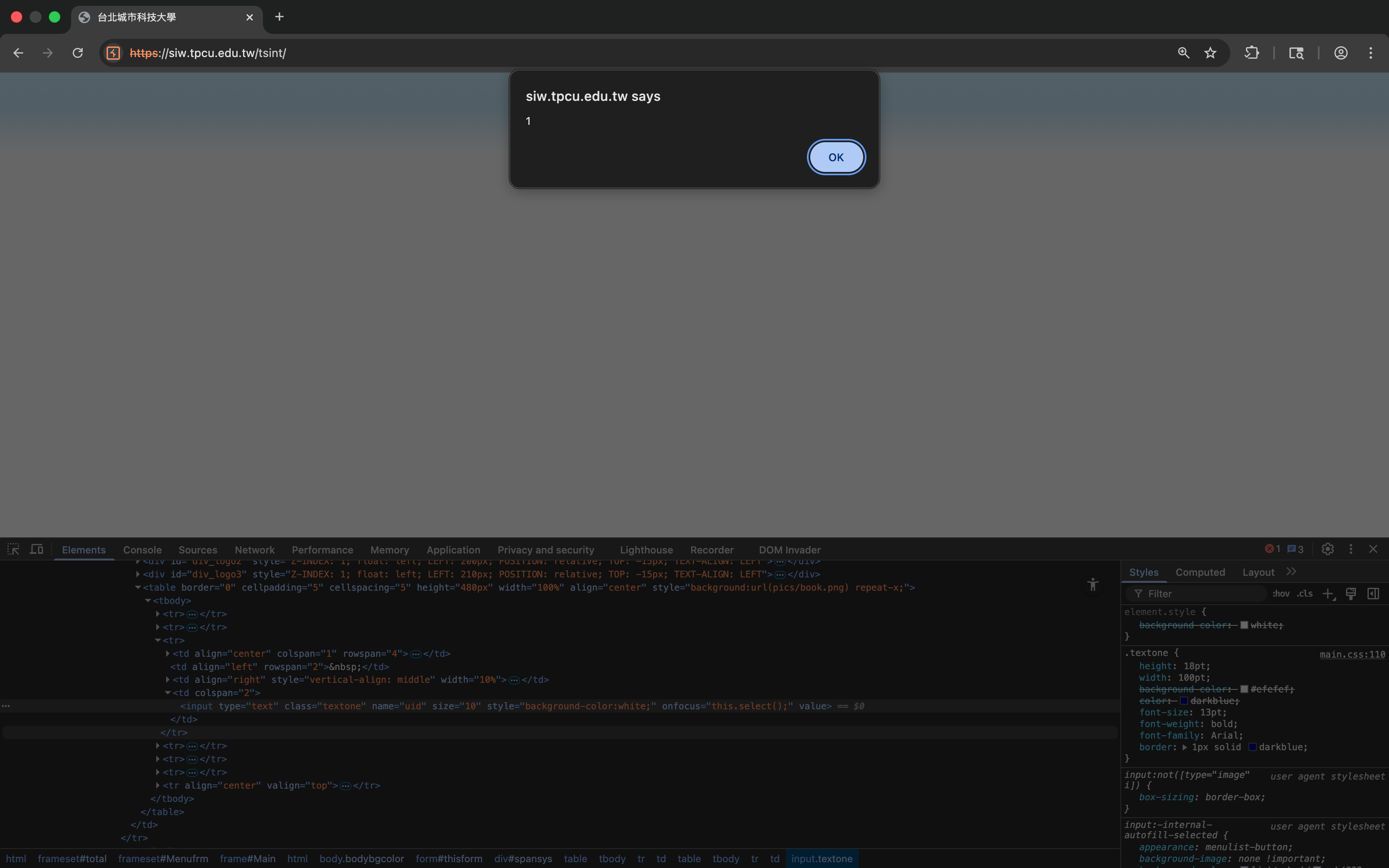Click the element.style selector text
Image resolution: width=1389 pixels, height=868 pixels.
1160,612
